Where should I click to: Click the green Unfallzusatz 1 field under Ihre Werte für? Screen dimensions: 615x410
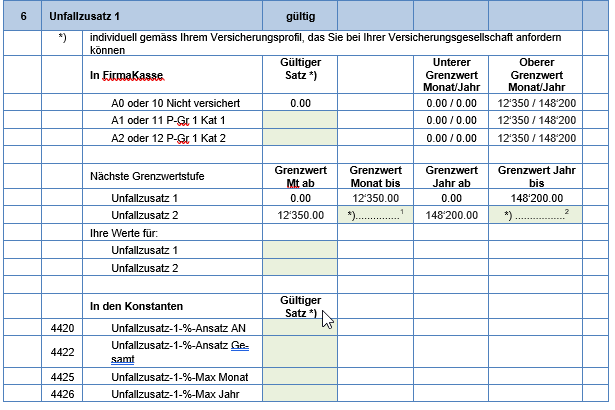pos(300,250)
